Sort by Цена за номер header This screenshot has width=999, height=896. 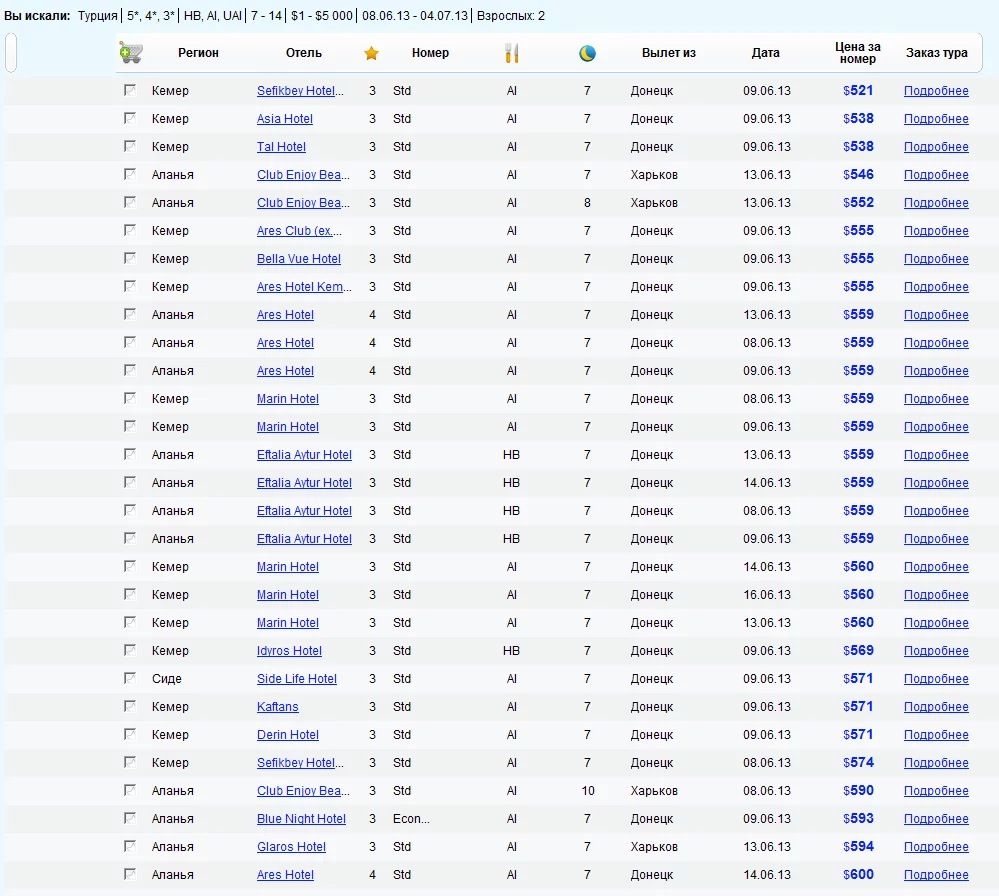tap(858, 53)
